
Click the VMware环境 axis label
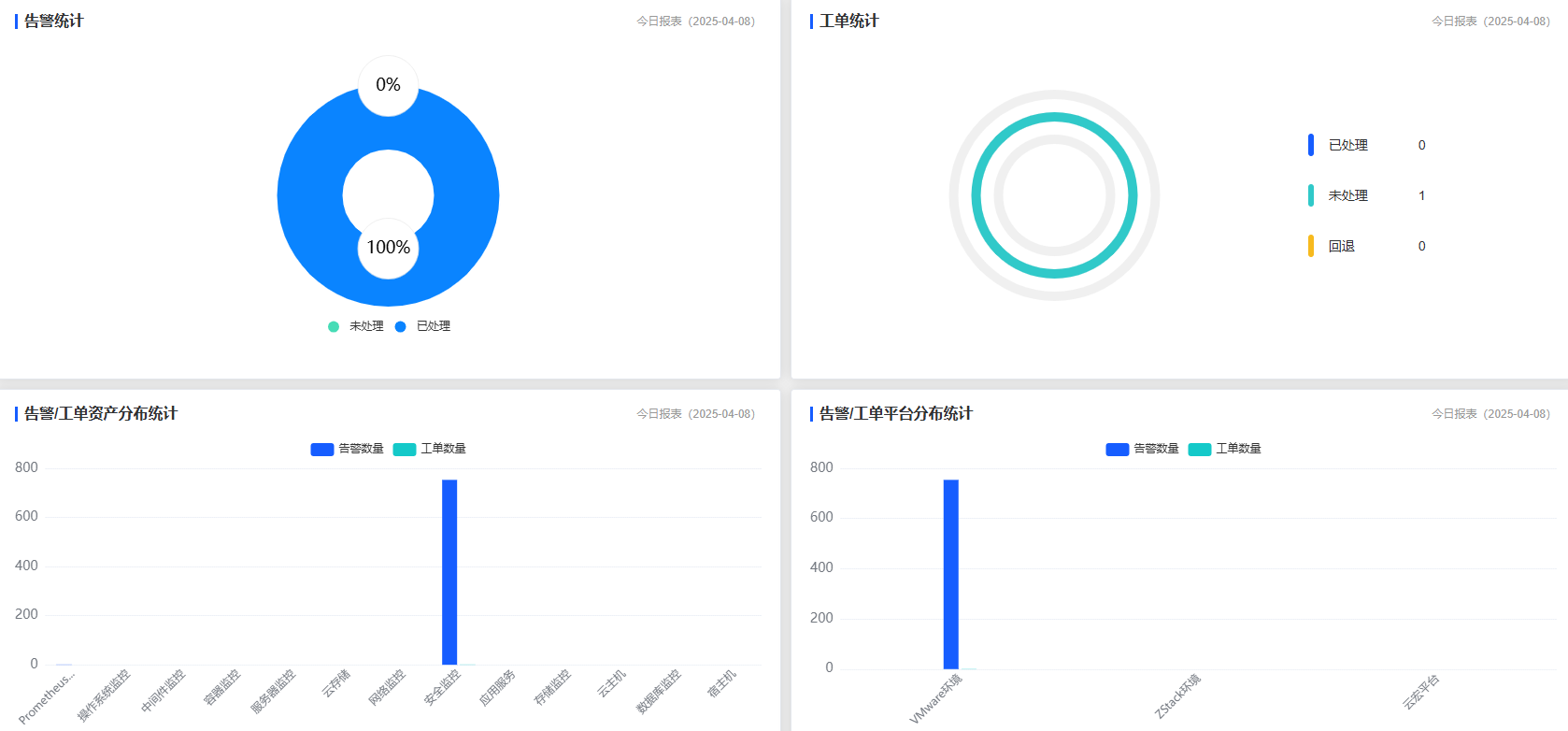(x=936, y=699)
